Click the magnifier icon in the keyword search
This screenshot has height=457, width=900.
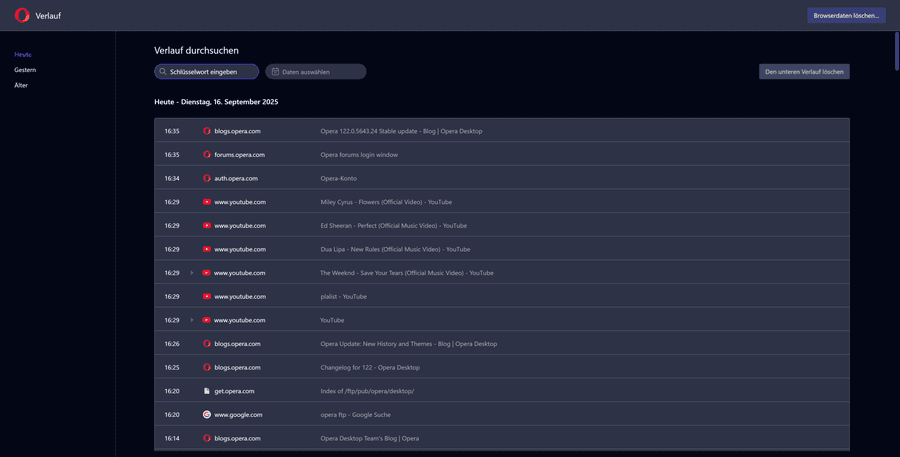coord(163,72)
